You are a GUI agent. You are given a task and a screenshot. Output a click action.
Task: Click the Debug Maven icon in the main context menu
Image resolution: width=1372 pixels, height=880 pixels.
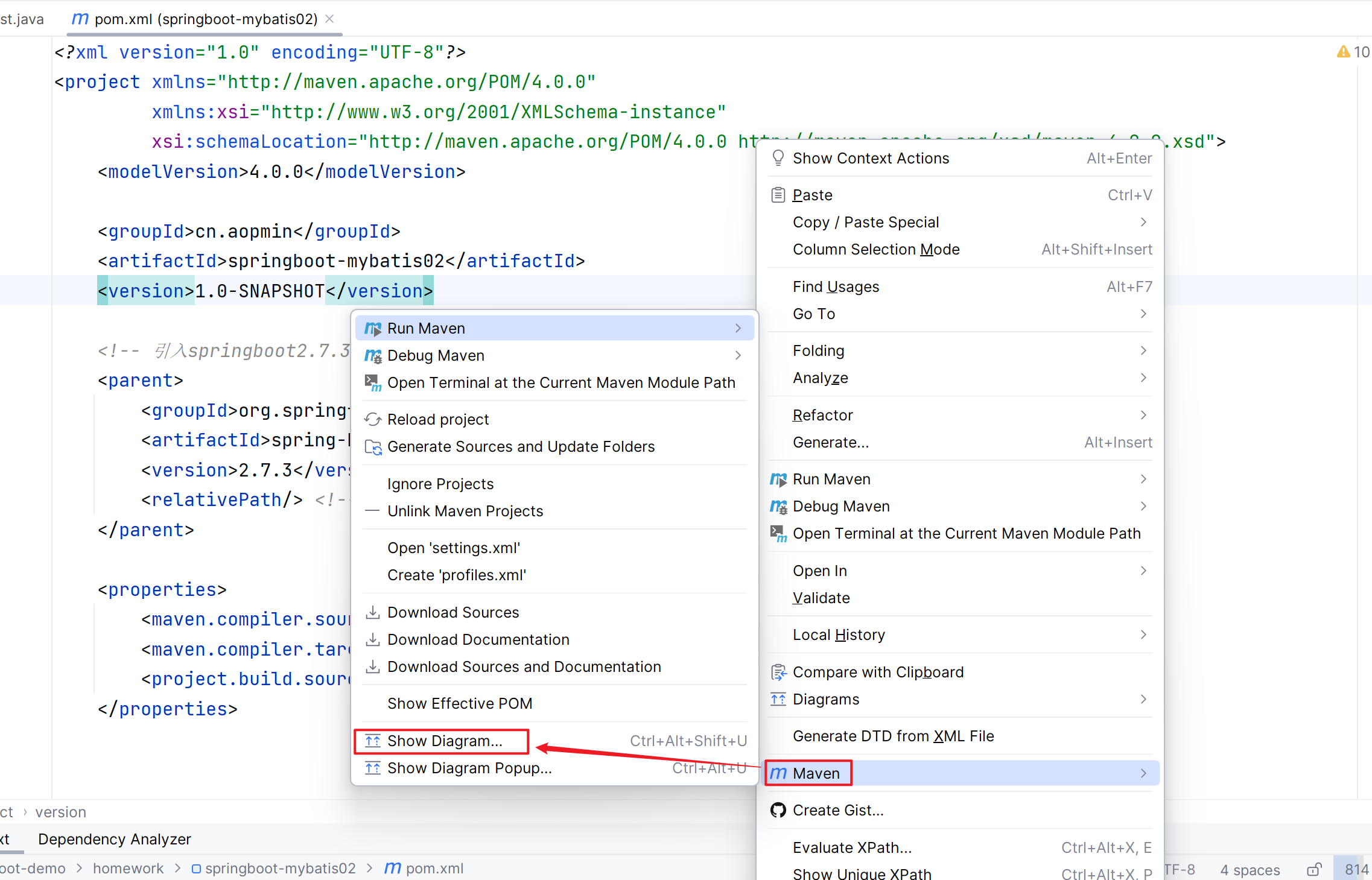pyautogui.click(x=778, y=507)
